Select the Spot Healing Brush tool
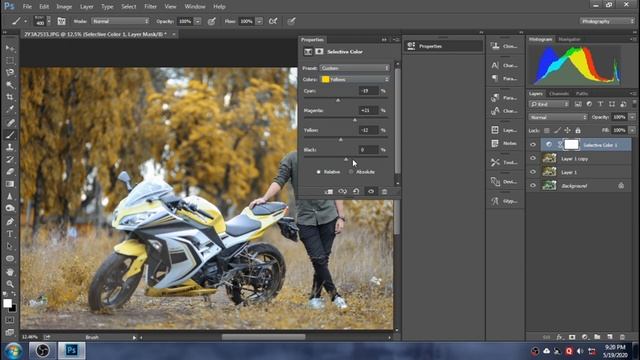Image resolution: width=640 pixels, height=360 pixels. point(10,122)
